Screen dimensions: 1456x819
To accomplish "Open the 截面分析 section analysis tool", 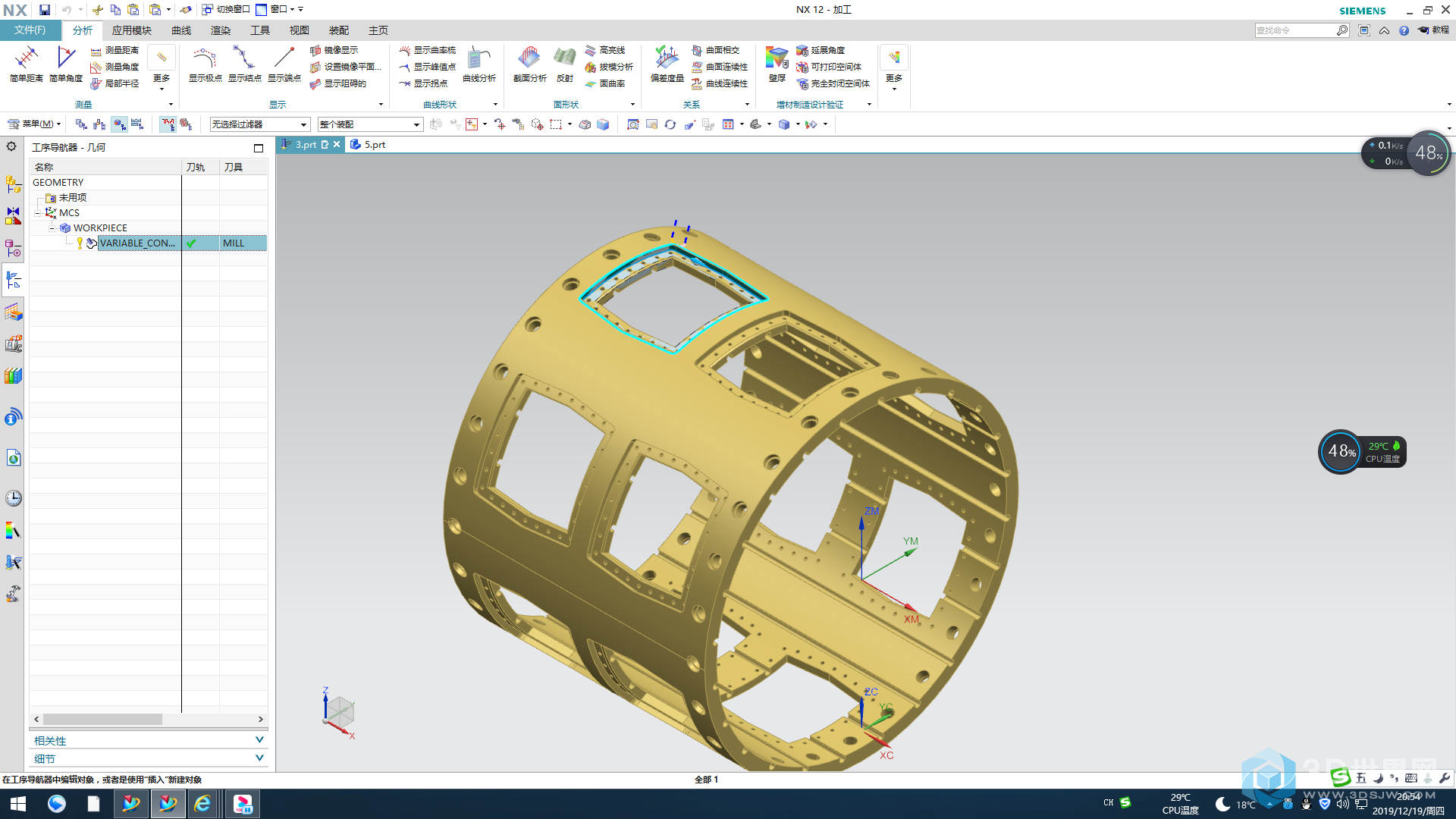I will [x=529, y=64].
